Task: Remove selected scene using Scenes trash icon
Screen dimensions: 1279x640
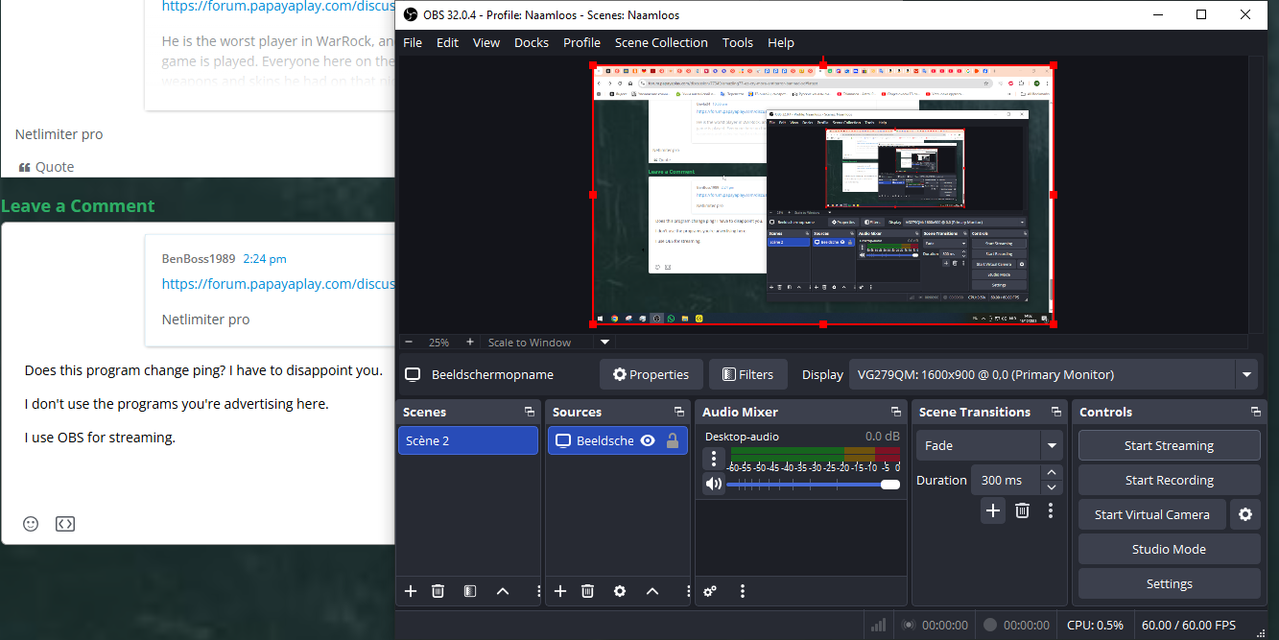Action: (437, 591)
